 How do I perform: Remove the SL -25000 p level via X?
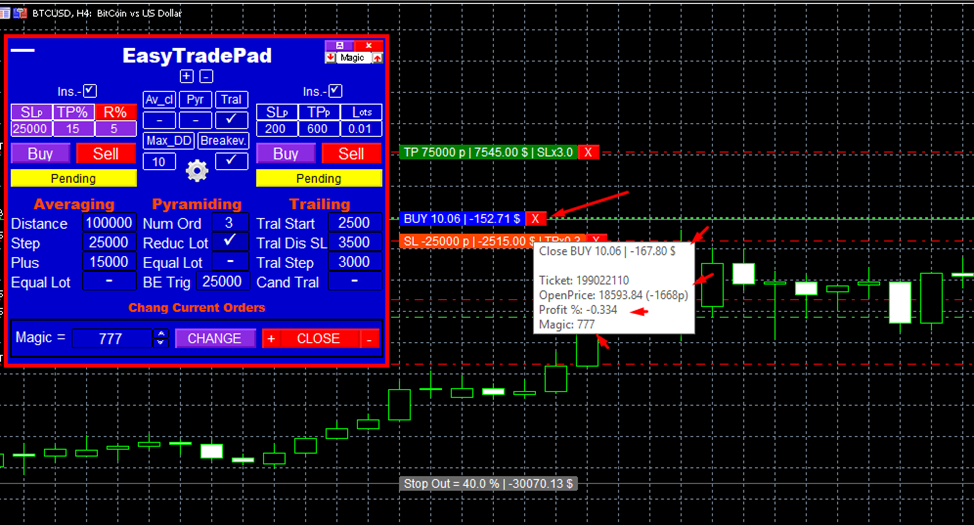click(x=596, y=240)
